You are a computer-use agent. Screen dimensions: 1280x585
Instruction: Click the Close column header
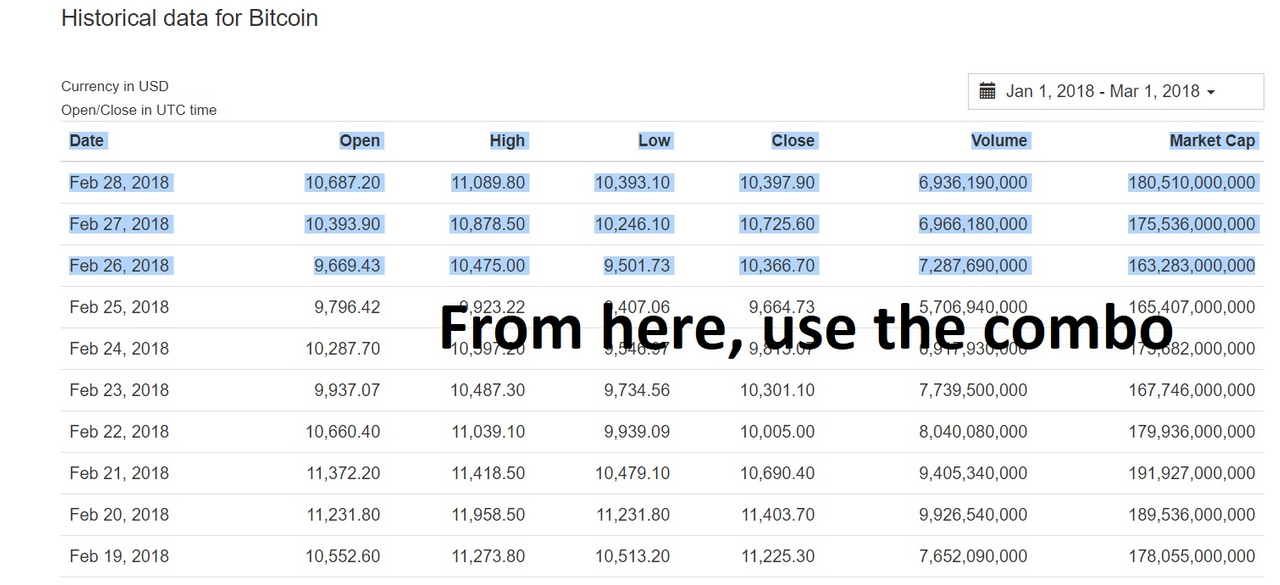793,141
